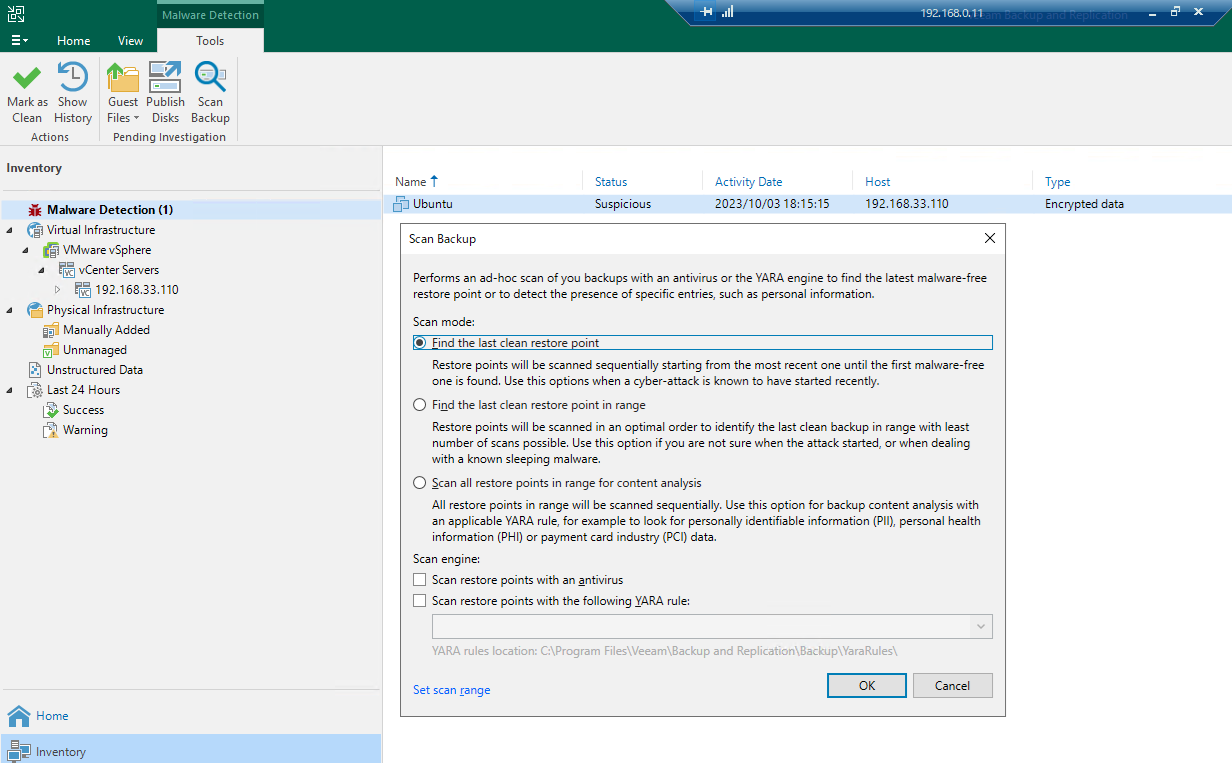Screen dimensions: 1232x763
Task: Select Find the last clean restore point in range
Action: 420,405
